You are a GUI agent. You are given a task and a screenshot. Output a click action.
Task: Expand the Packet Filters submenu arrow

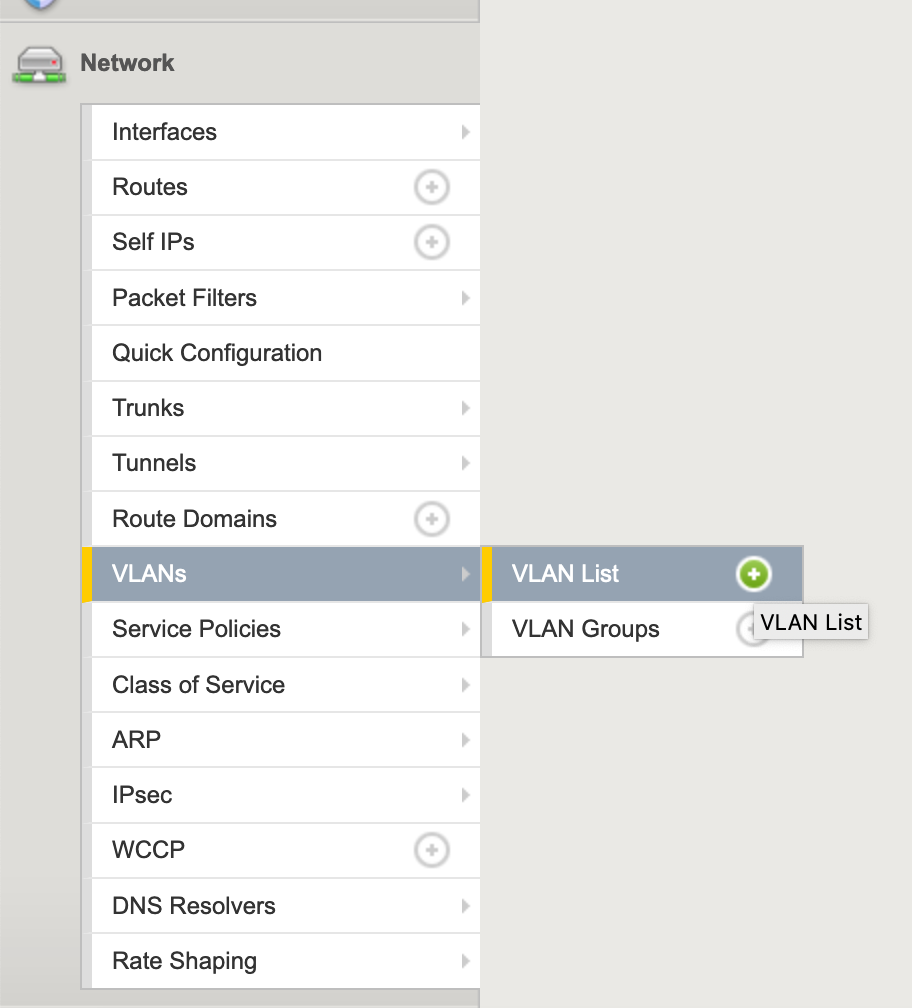click(466, 298)
